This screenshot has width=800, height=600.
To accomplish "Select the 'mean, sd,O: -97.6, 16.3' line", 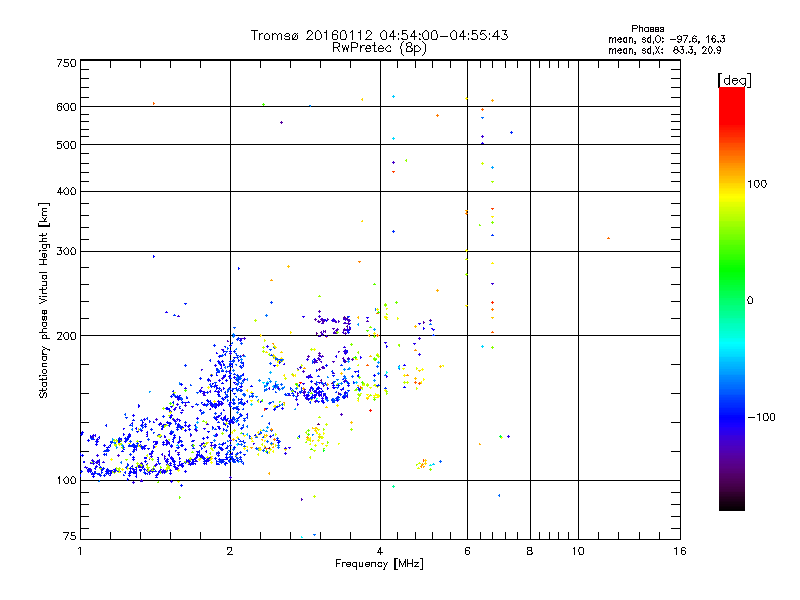I will pos(666,39).
